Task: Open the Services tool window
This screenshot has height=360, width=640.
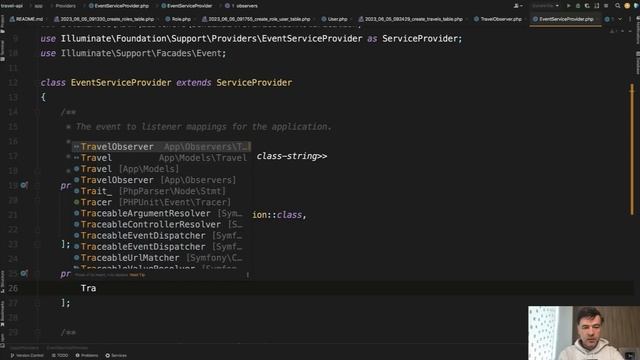Action: [x=116, y=356]
